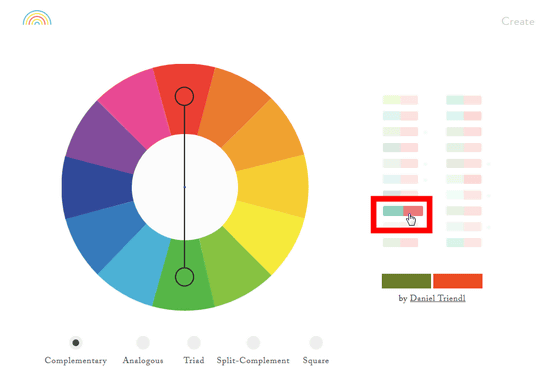Click the circular handle on the red segment

pos(184,96)
